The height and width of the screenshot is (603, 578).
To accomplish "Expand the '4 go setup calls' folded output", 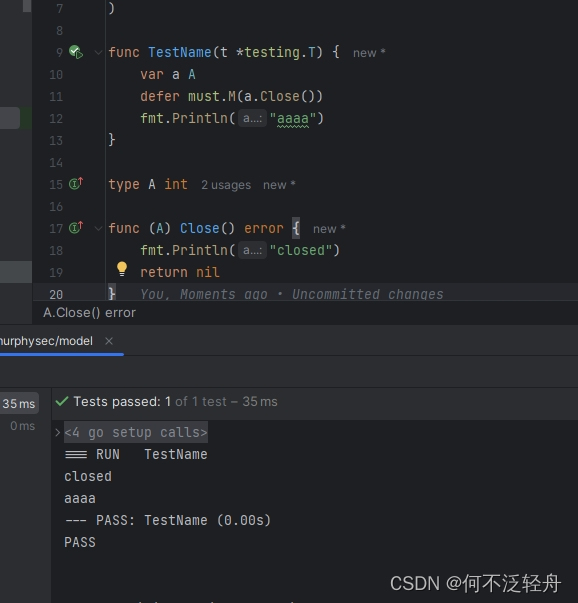I will 58,433.
